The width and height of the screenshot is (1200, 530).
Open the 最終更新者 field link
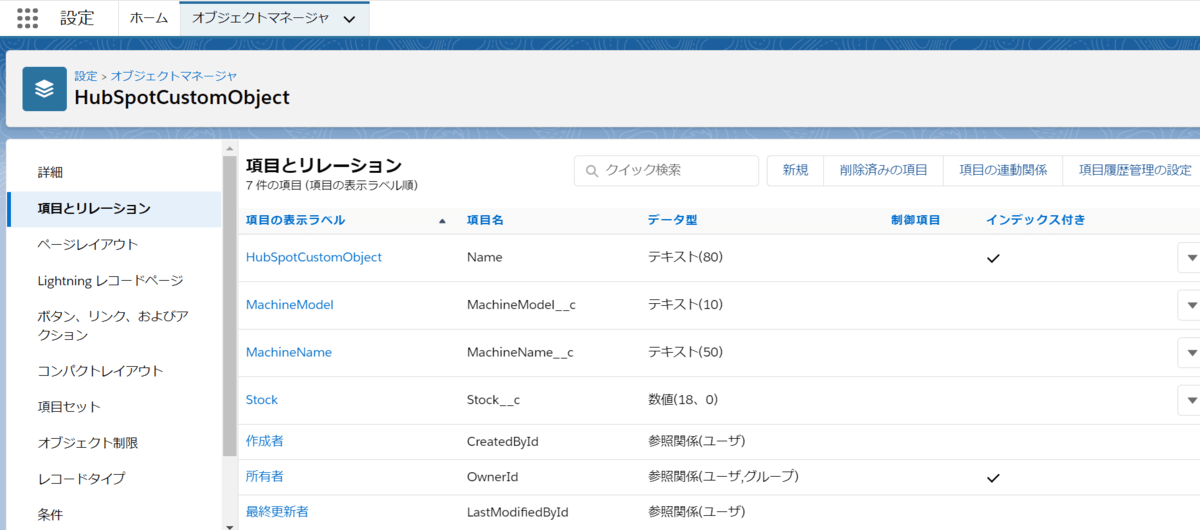click(278, 511)
